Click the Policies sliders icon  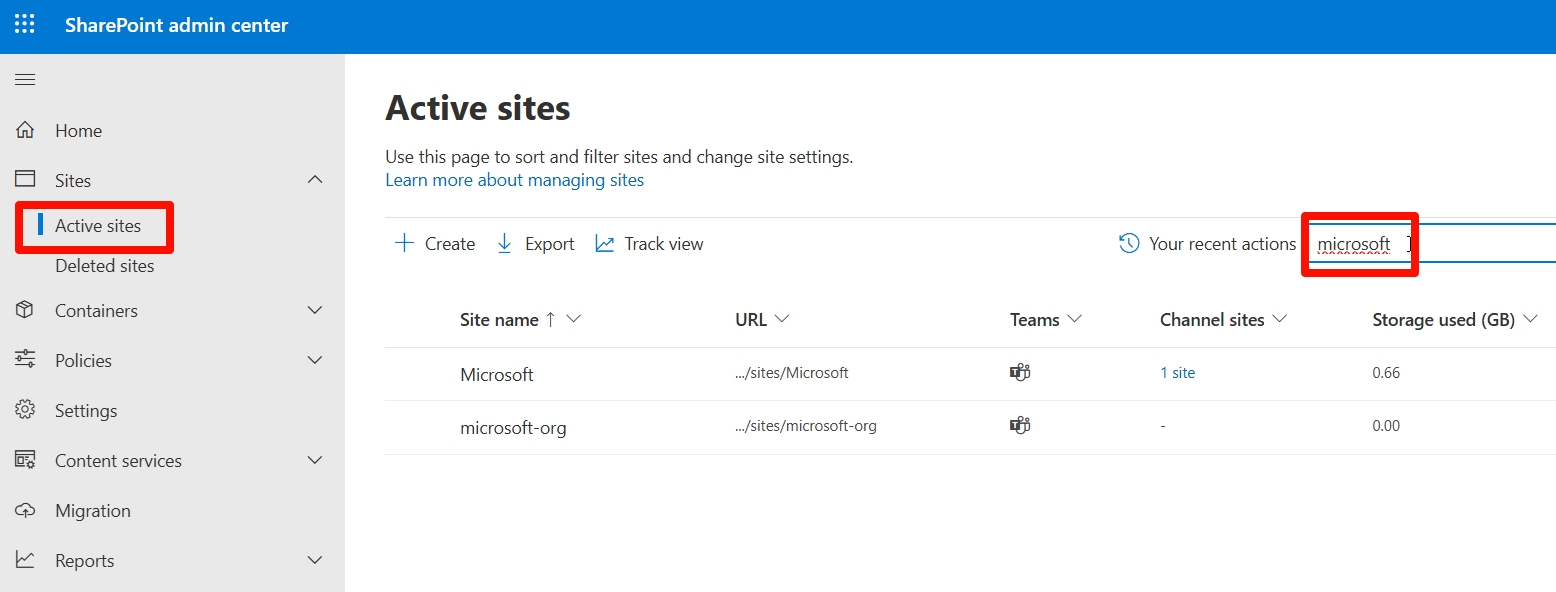pyautogui.click(x=25, y=361)
